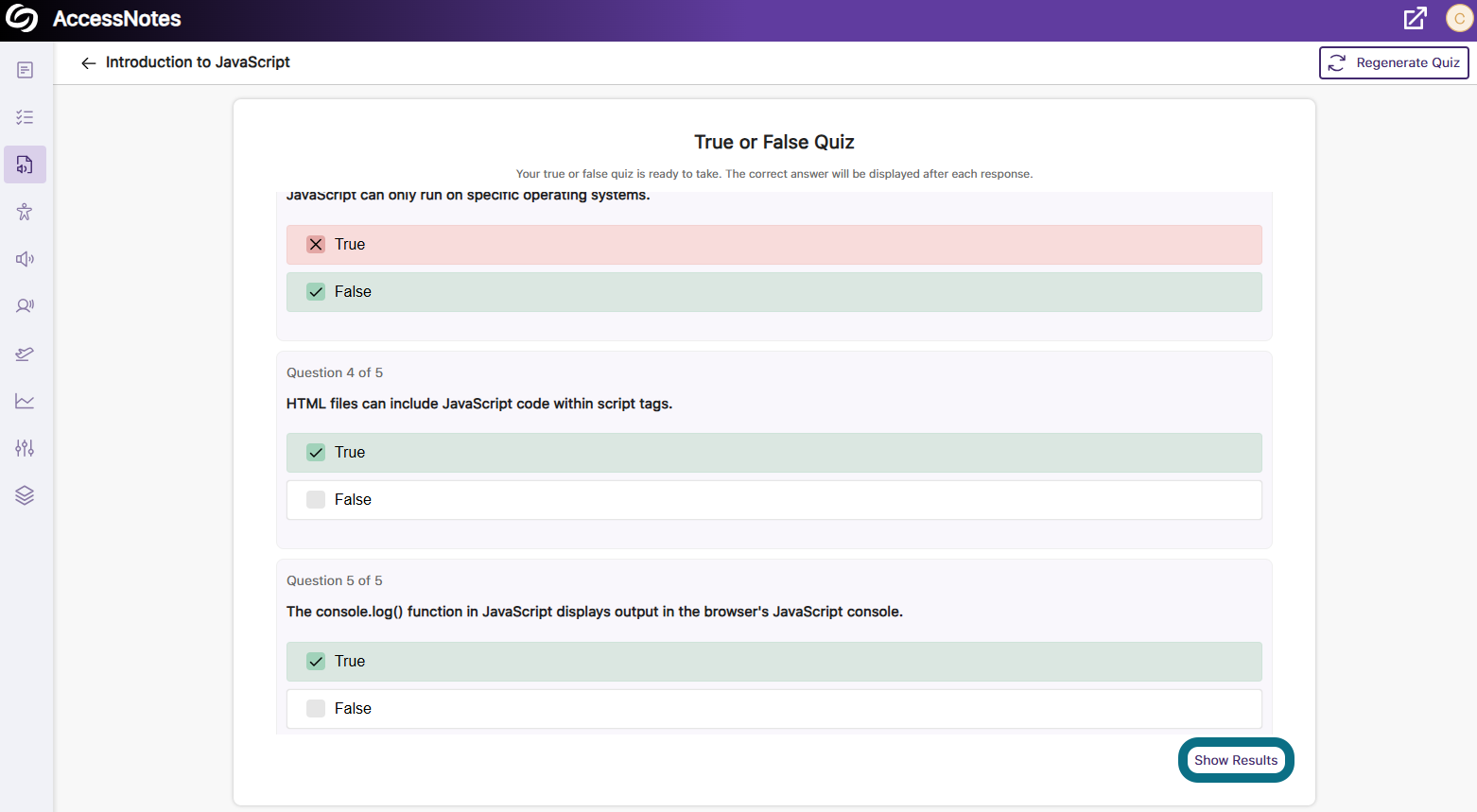The height and width of the screenshot is (812, 1477).
Task: Click the AccessNotes brand name
Action: point(117,19)
